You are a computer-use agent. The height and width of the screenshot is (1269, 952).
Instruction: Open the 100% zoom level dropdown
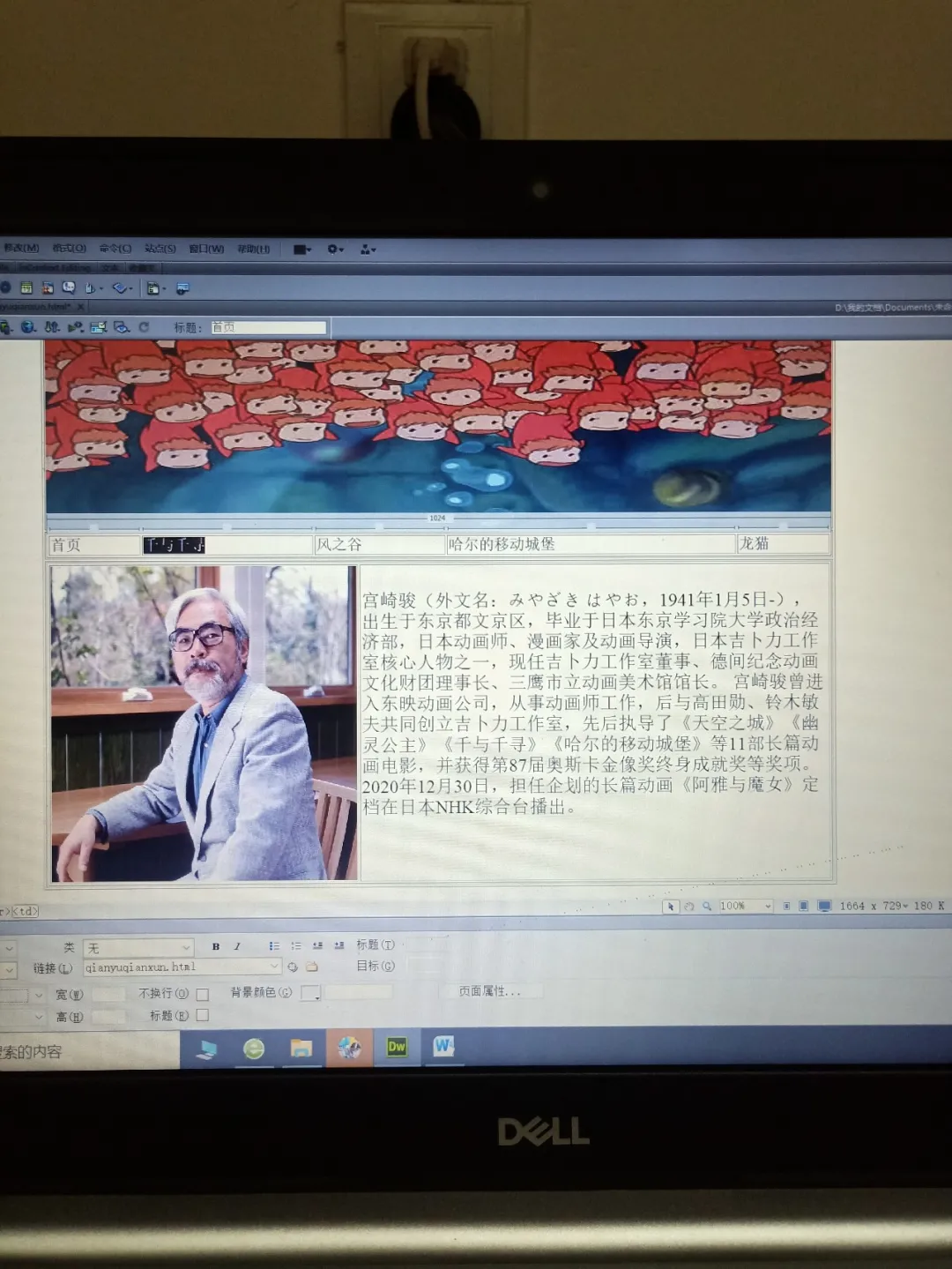[746, 906]
